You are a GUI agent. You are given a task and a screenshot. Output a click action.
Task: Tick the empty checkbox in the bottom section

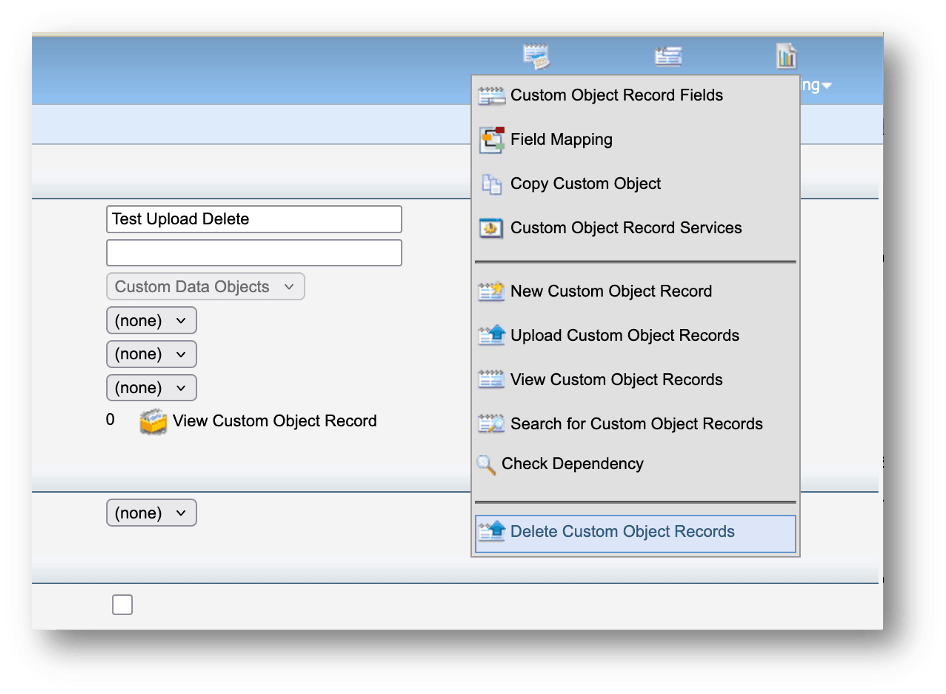click(x=122, y=605)
